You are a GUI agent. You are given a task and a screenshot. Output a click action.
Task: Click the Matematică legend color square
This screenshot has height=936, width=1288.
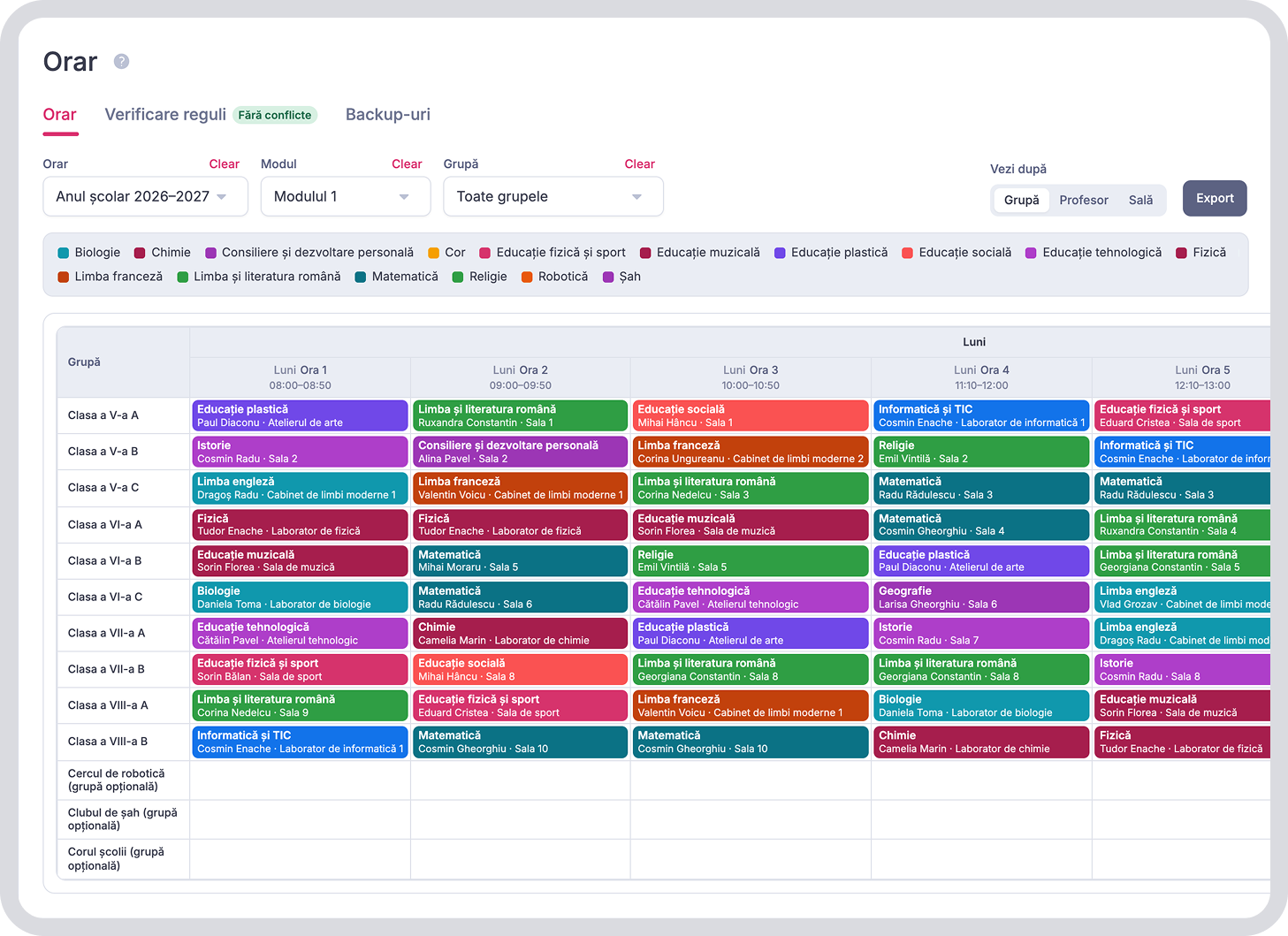coord(361,277)
